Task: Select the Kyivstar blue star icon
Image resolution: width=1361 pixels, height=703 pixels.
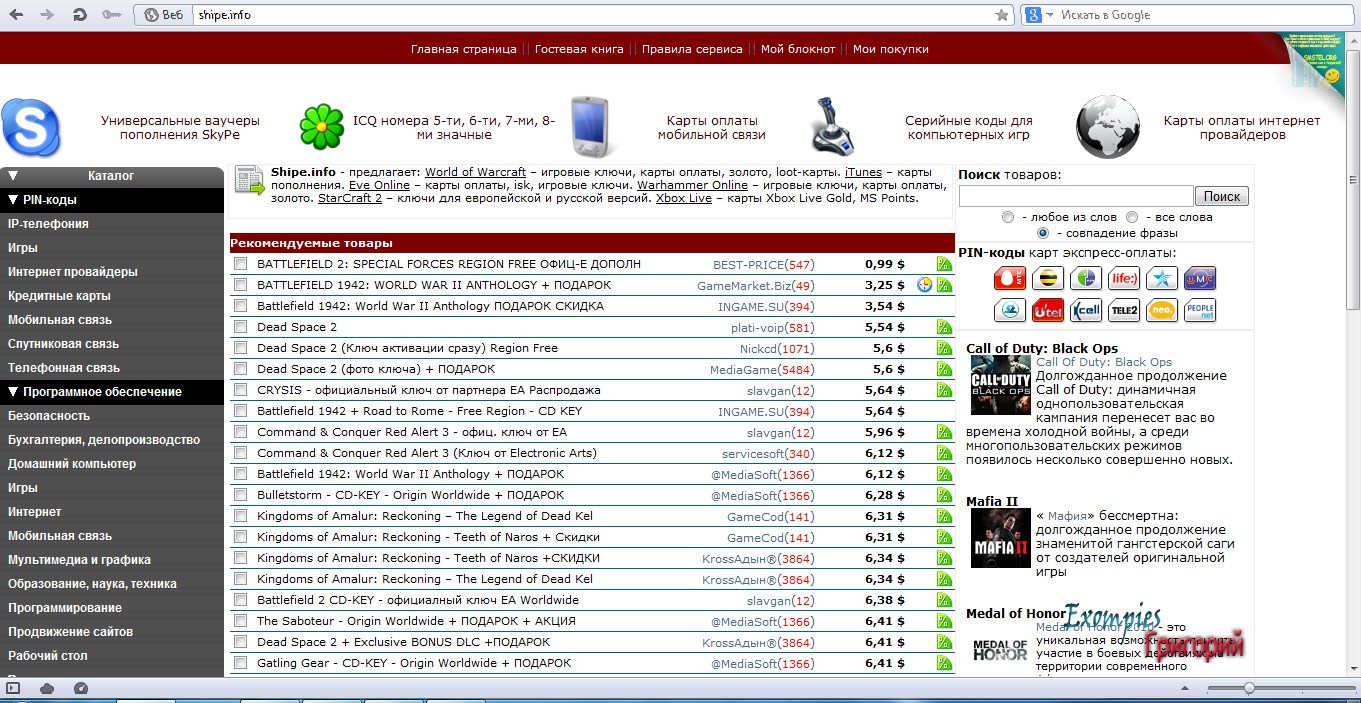Action: pos(1162,278)
